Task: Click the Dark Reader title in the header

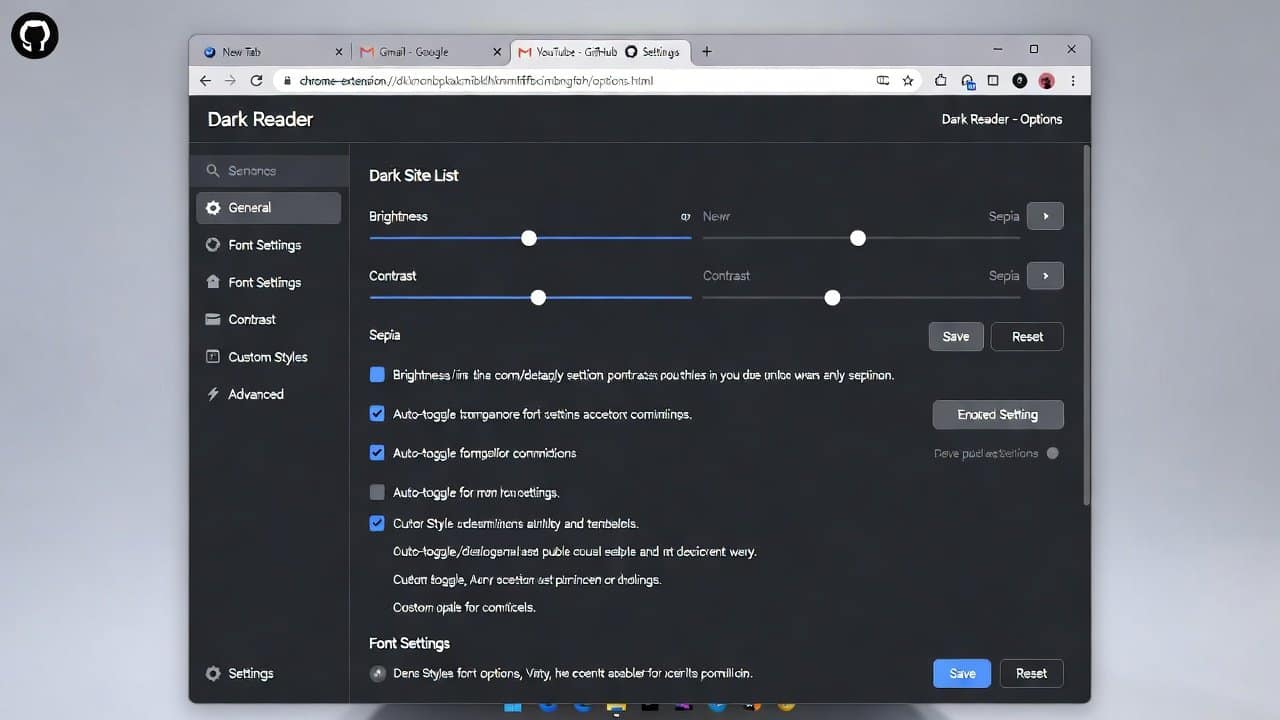Action: (260, 119)
